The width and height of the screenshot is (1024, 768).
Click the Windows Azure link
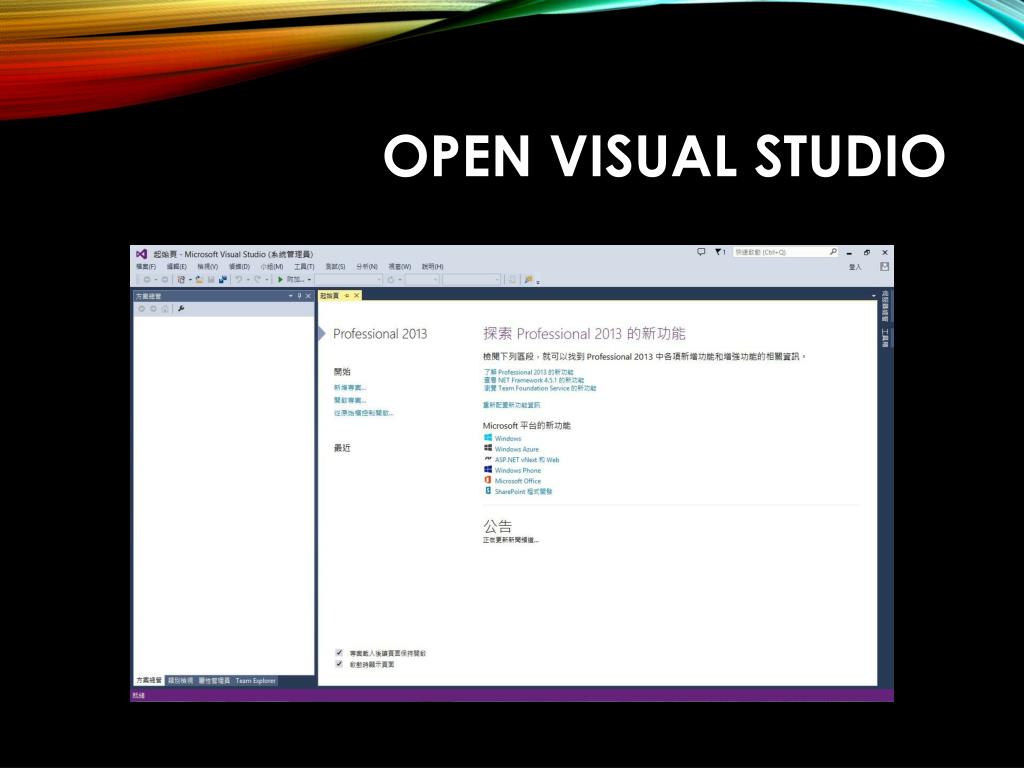tap(517, 449)
